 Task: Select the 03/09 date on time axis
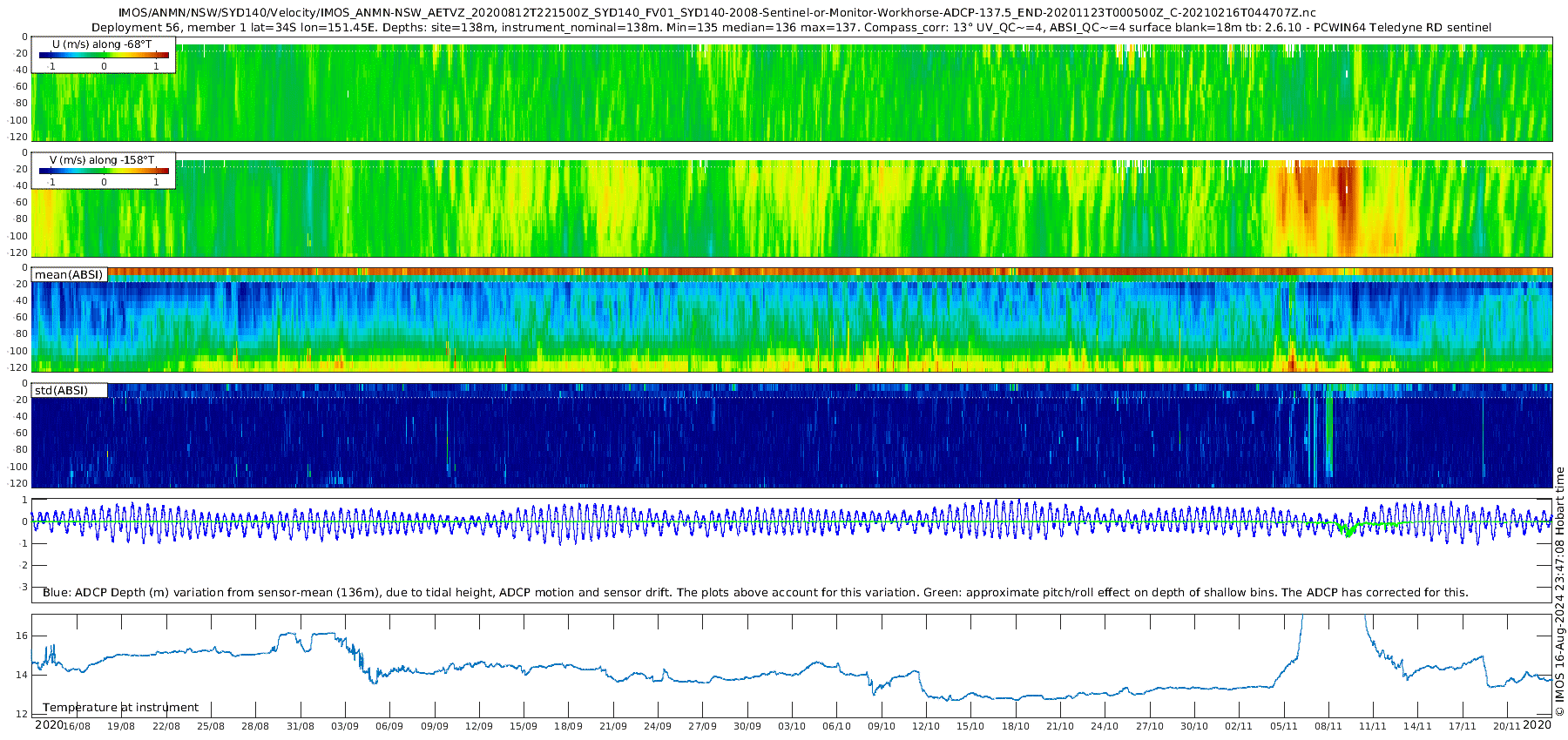pos(345,726)
